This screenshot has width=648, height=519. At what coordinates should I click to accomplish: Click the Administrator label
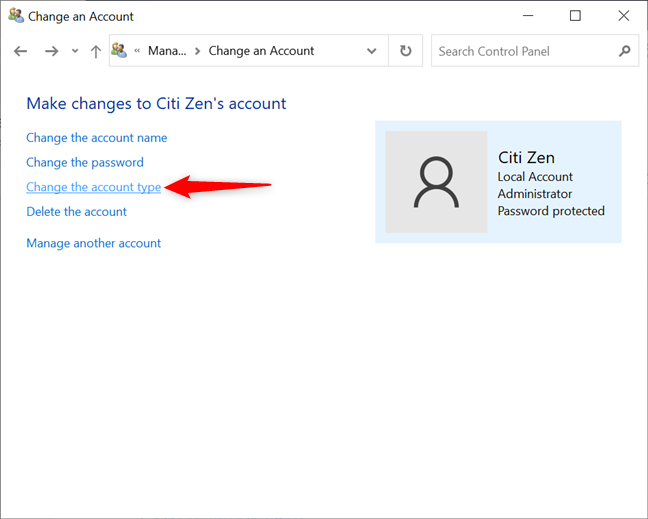[535, 194]
